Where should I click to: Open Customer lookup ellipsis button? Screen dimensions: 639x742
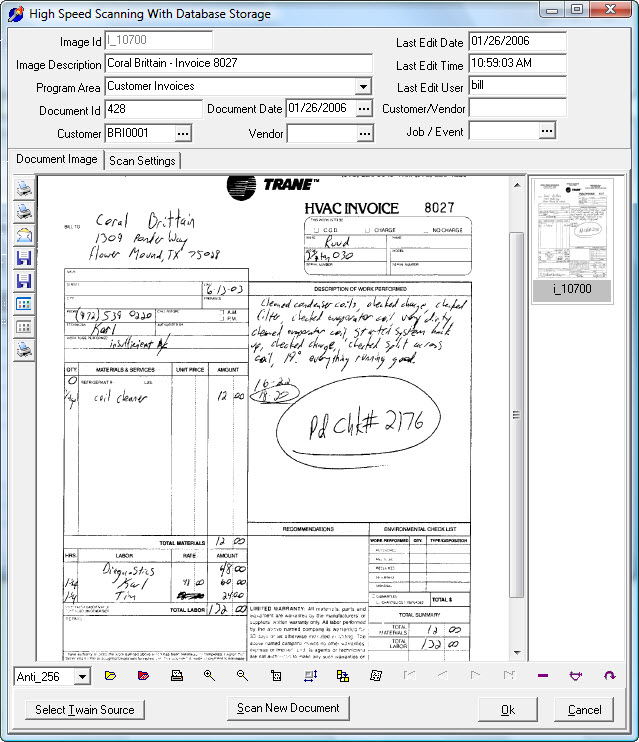pos(183,133)
